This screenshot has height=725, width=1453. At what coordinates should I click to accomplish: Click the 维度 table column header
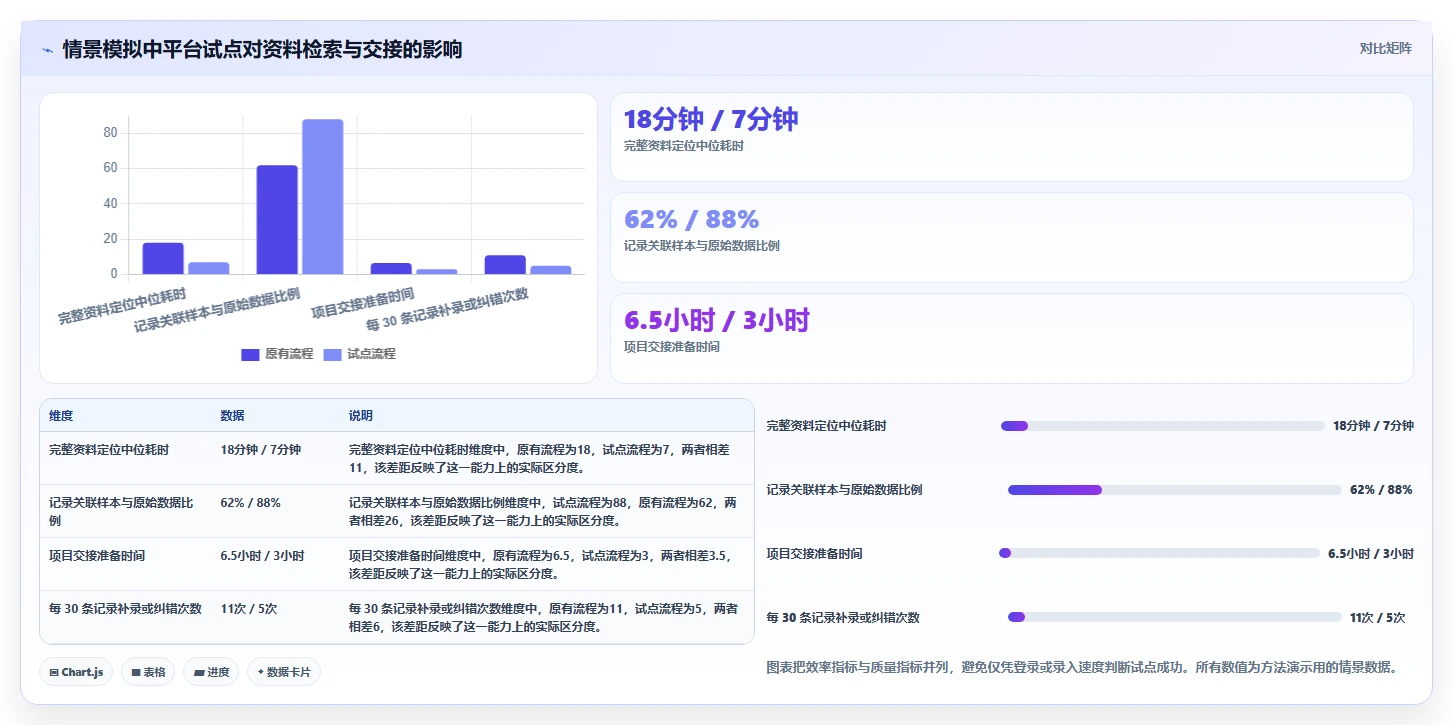tap(61, 416)
